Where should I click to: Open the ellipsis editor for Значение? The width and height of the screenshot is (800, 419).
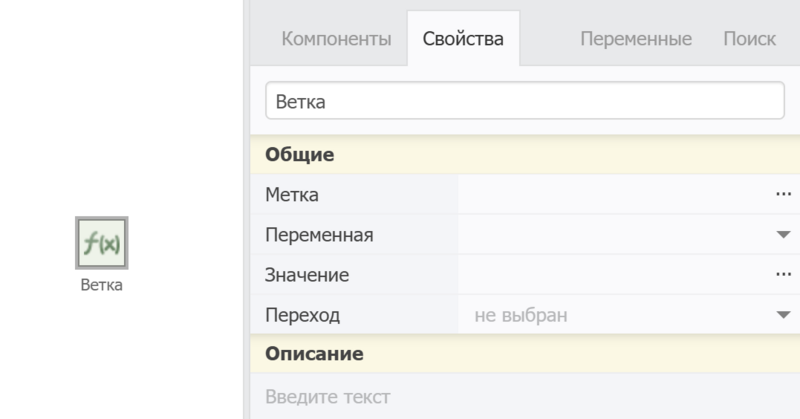783,275
